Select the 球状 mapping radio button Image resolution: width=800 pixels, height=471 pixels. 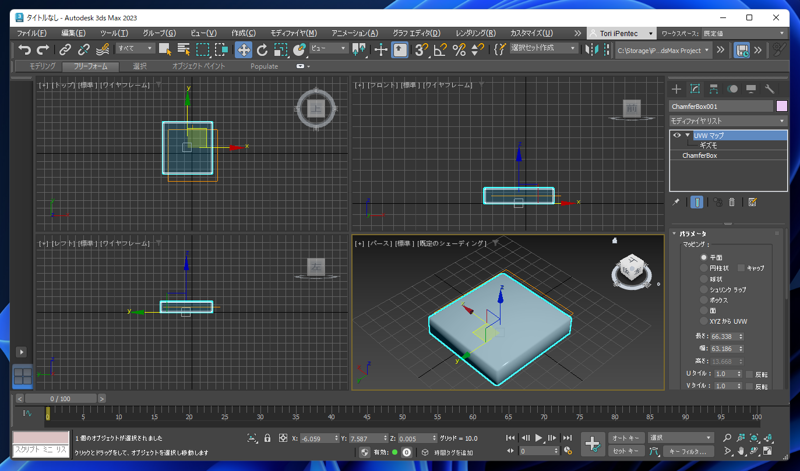pos(704,279)
